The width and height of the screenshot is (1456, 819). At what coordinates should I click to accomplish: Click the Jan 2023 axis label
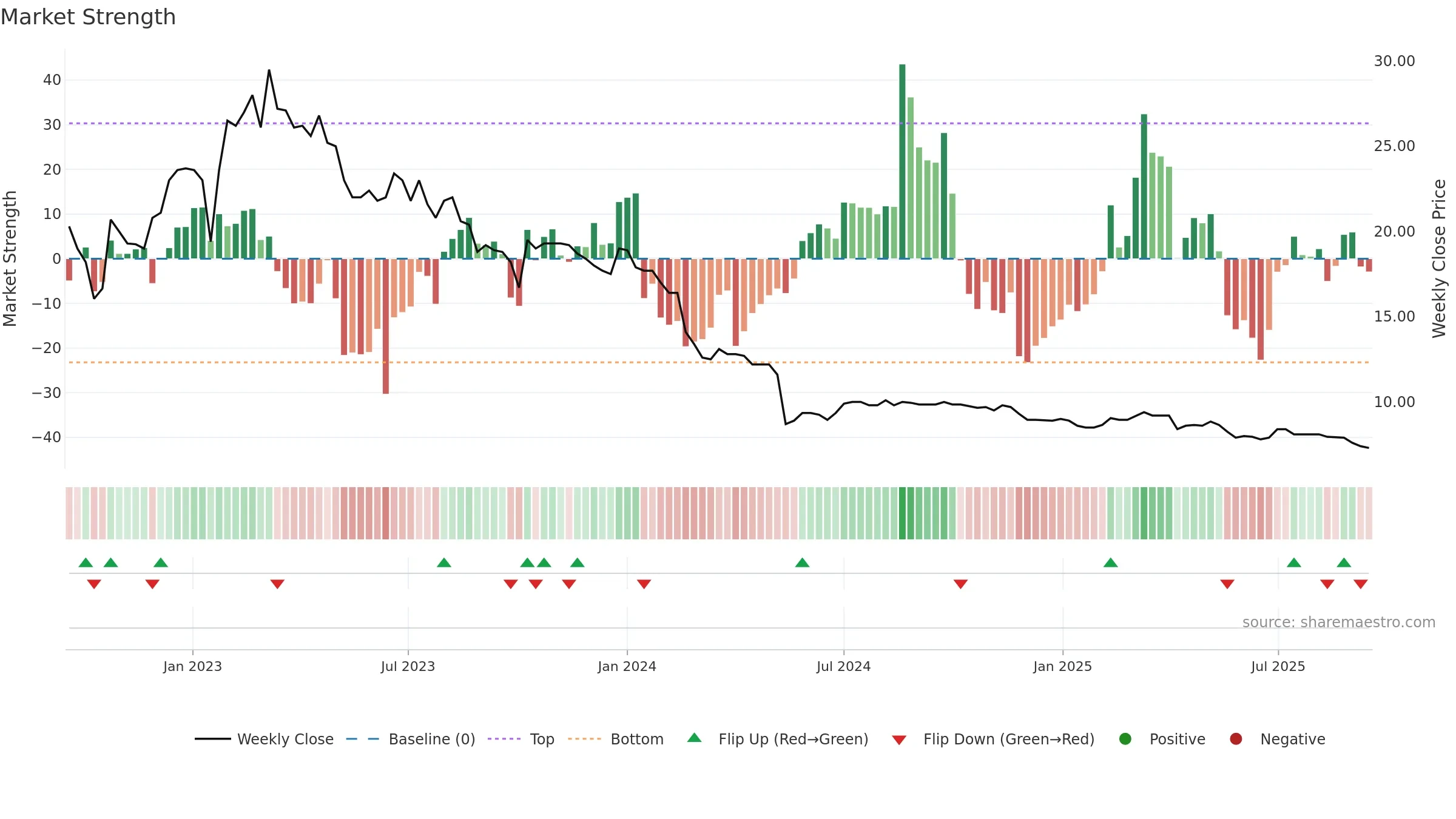click(x=192, y=666)
